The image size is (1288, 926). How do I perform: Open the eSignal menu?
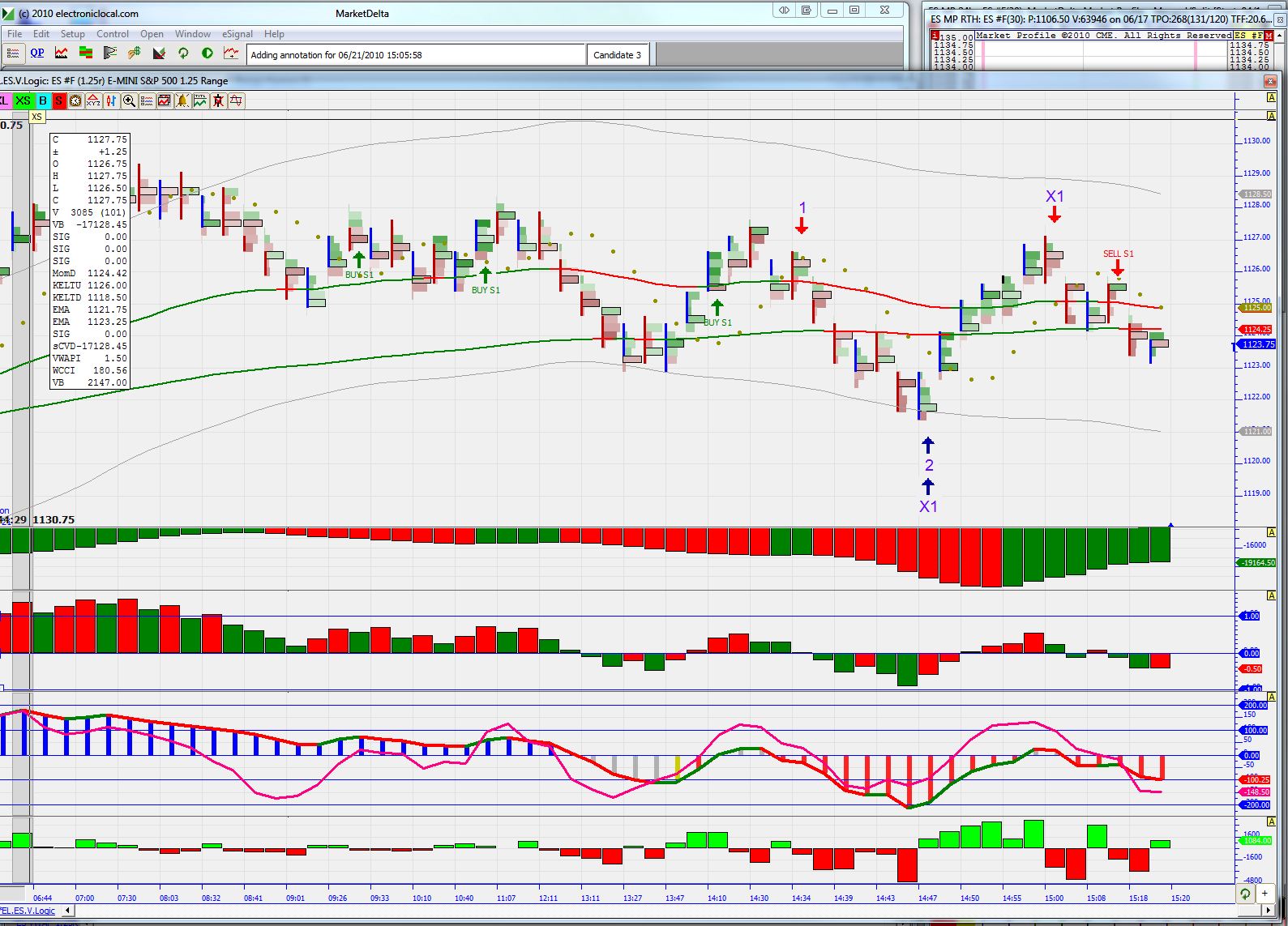tap(237, 34)
